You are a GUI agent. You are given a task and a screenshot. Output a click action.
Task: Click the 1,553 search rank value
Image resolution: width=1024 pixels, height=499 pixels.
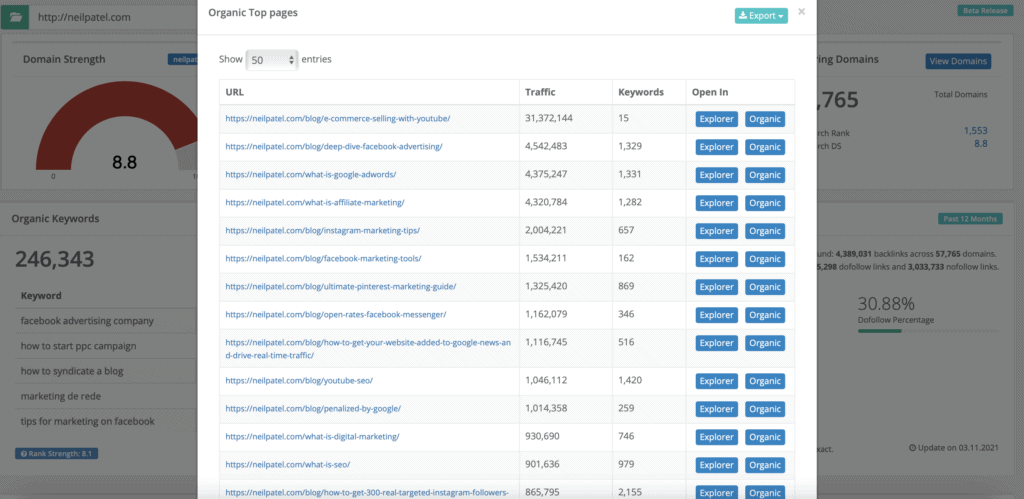click(x=976, y=131)
